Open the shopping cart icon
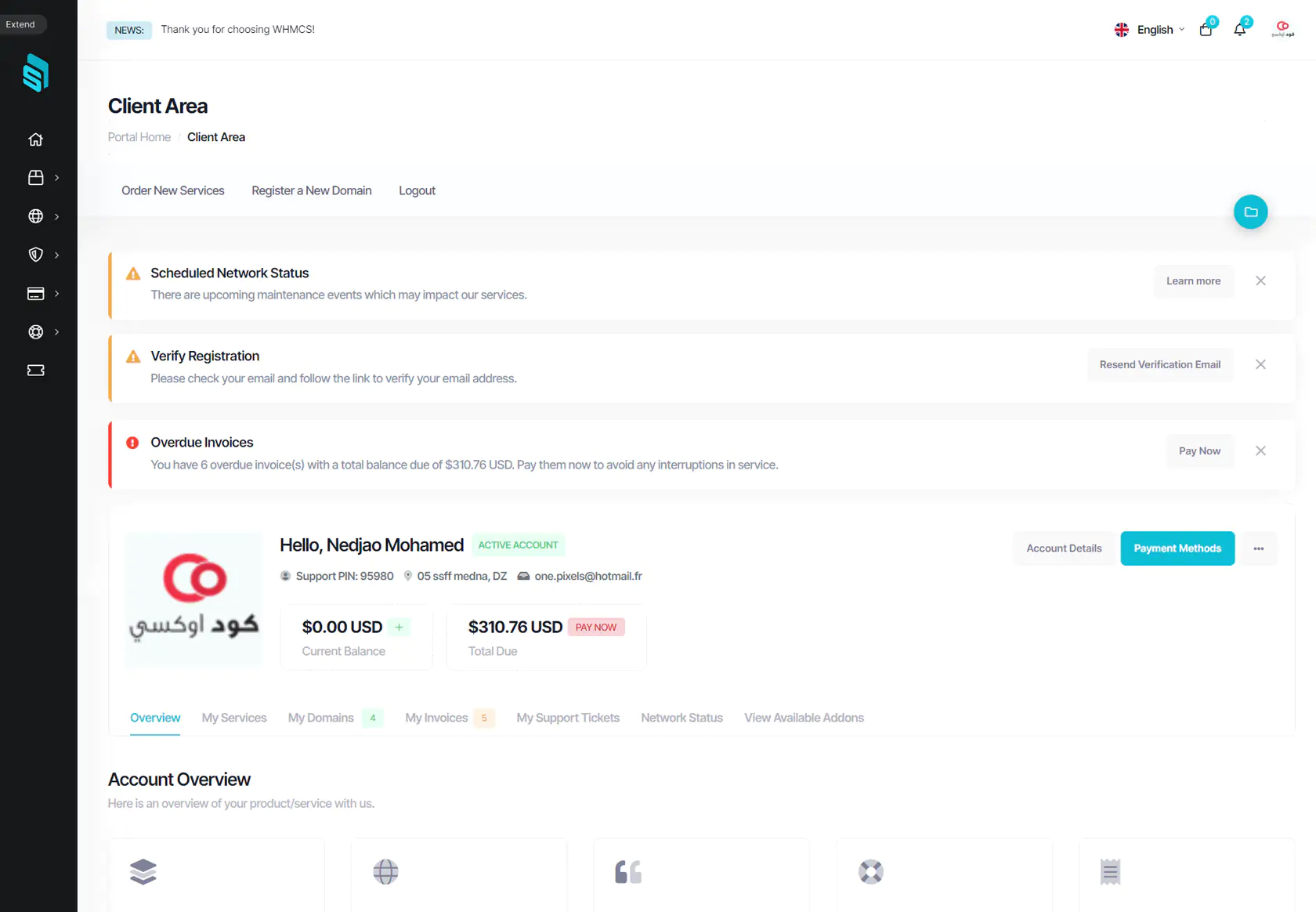 coord(1206,30)
